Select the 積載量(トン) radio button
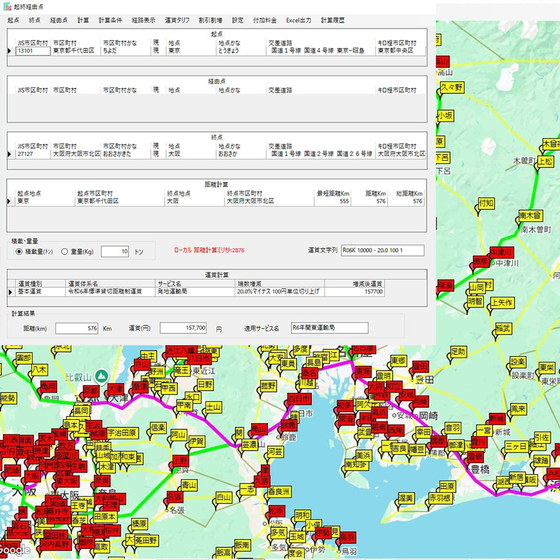Image resolution: width=560 pixels, height=560 pixels. 19,252
